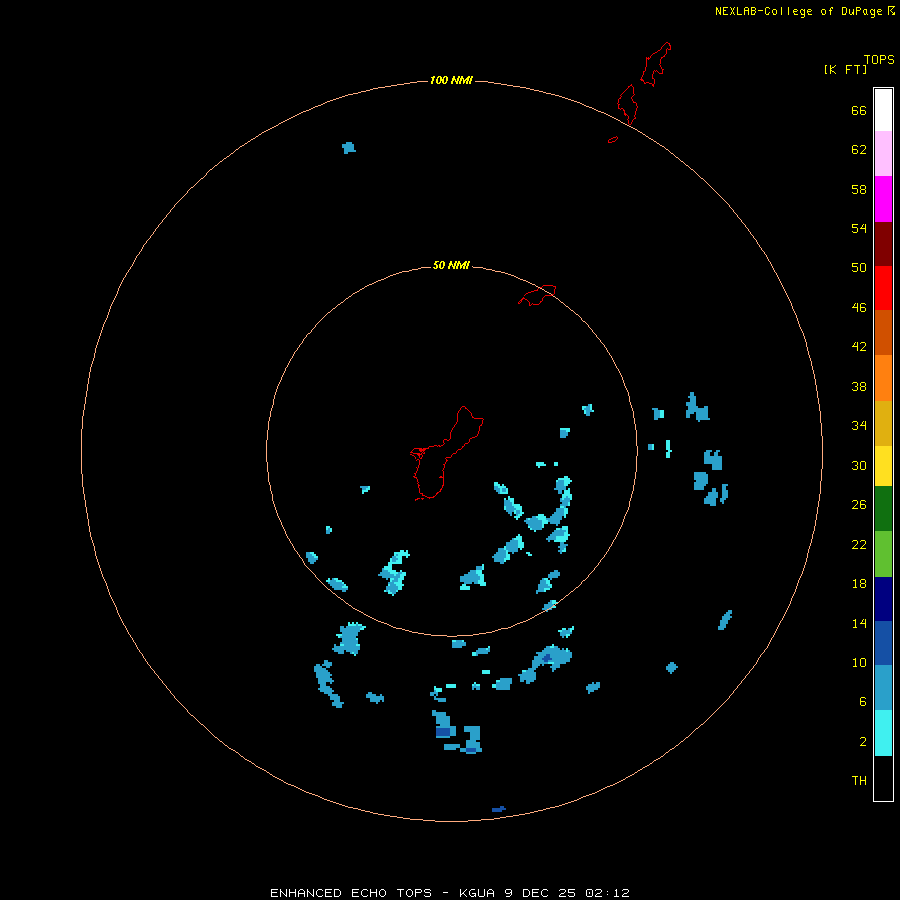The image size is (900, 900).
Task: Click the black TH threshold swatch
Action: pyautogui.click(x=883, y=777)
